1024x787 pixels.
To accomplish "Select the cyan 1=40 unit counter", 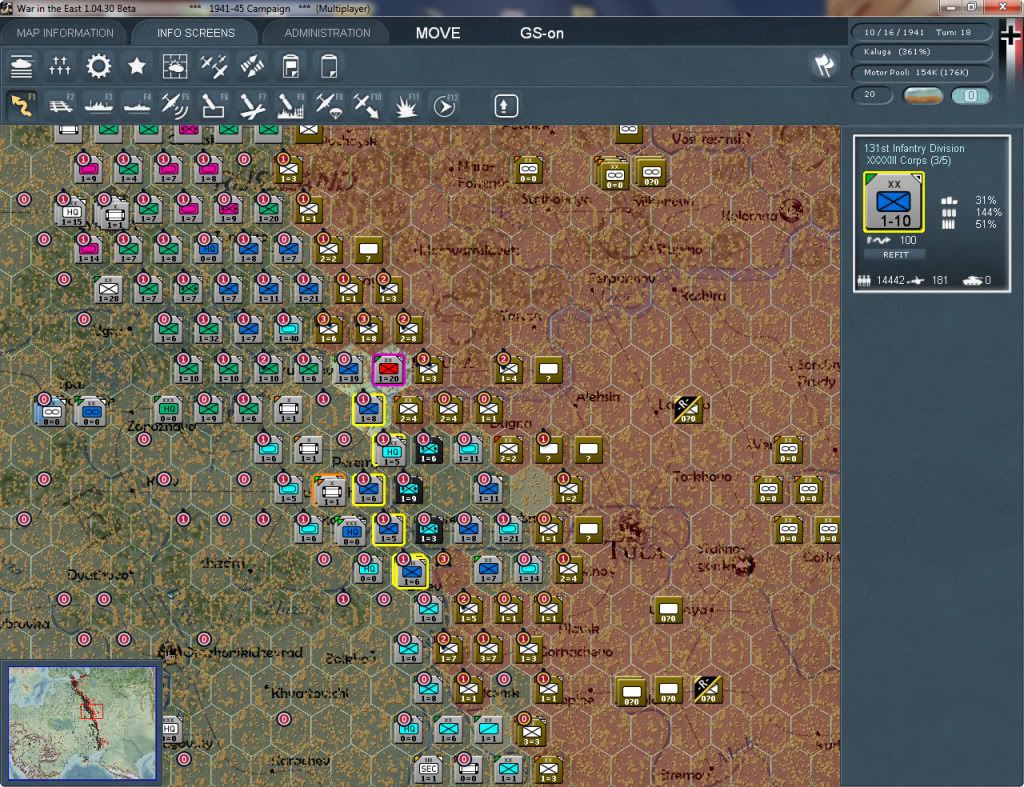I will (x=289, y=330).
